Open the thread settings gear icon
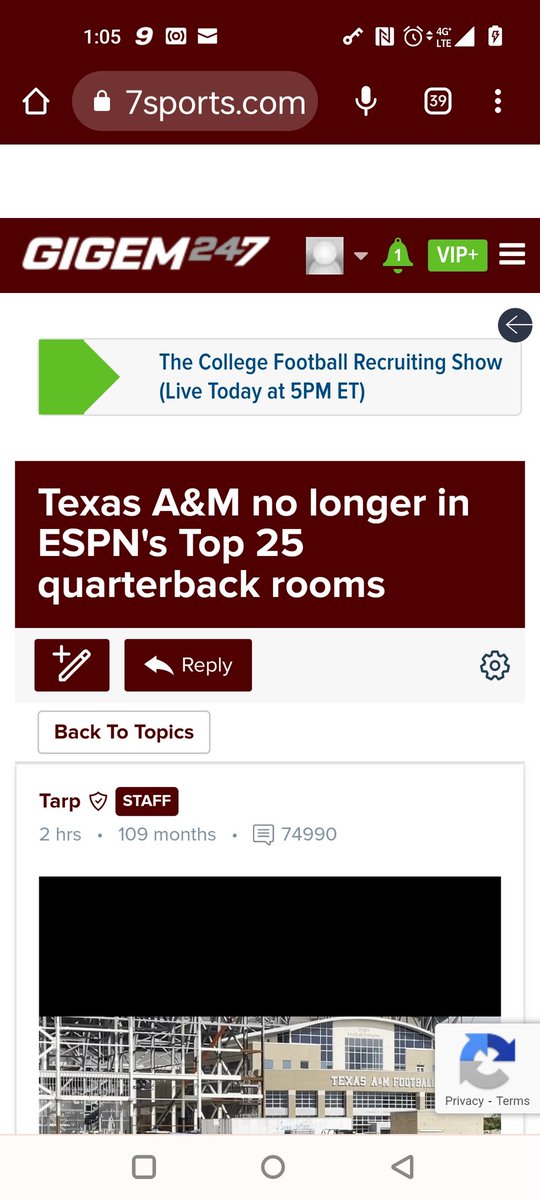This screenshot has height=1200, width=540. click(x=495, y=665)
